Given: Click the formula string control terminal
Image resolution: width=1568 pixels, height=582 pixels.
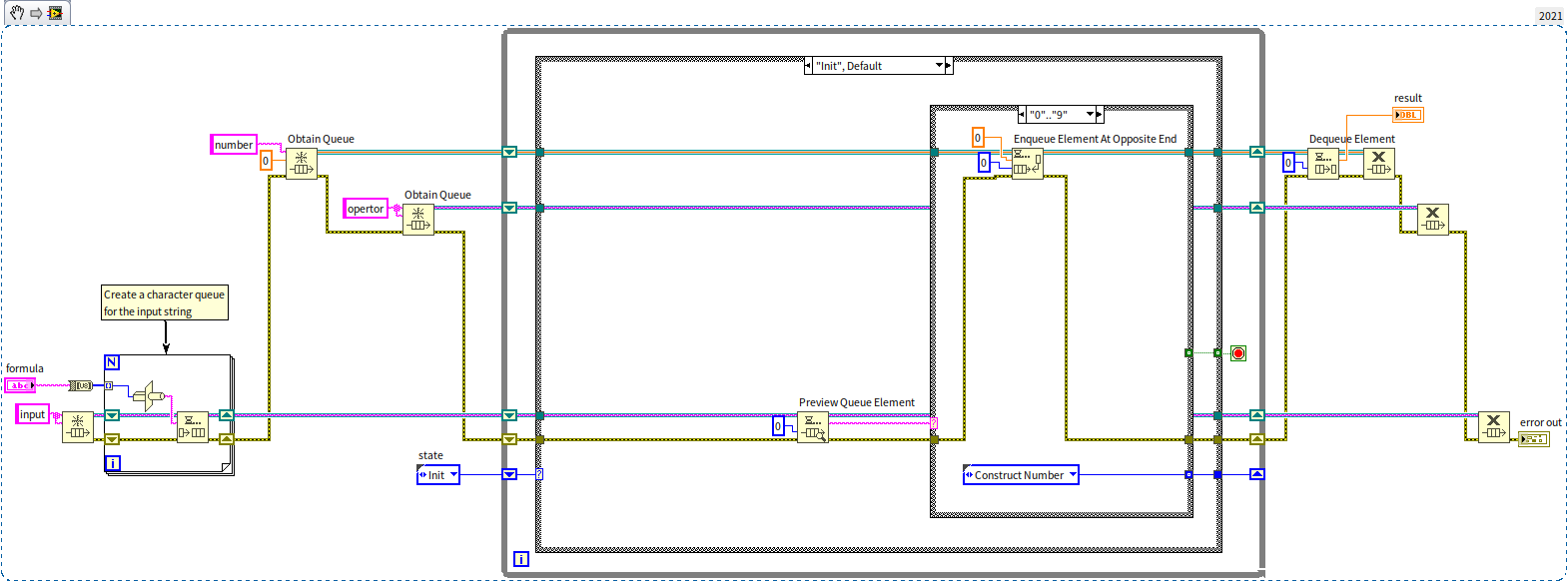Looking at the screenshot, I should (20, 385).
